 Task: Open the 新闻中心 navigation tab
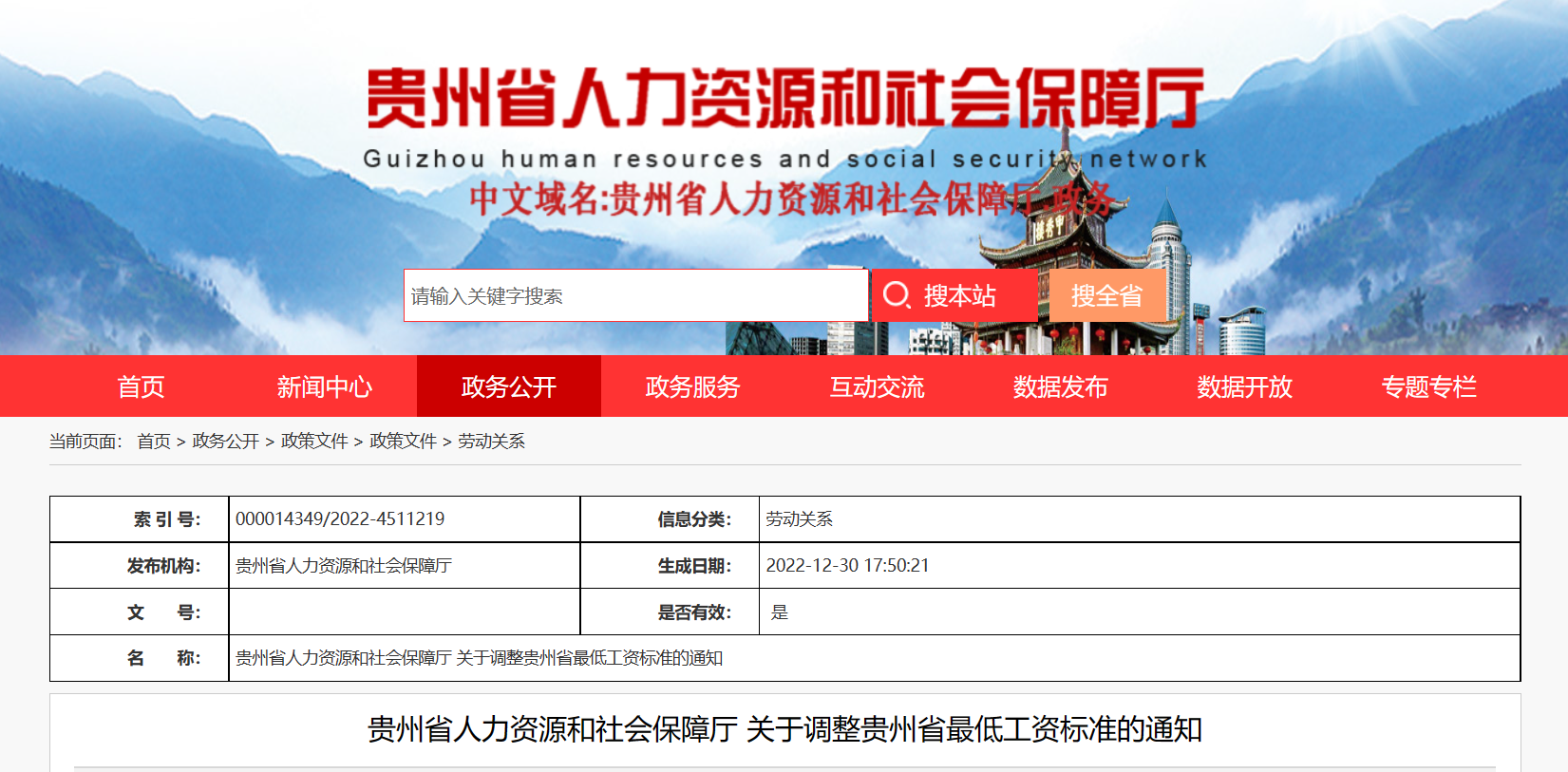tap(325, 386)
